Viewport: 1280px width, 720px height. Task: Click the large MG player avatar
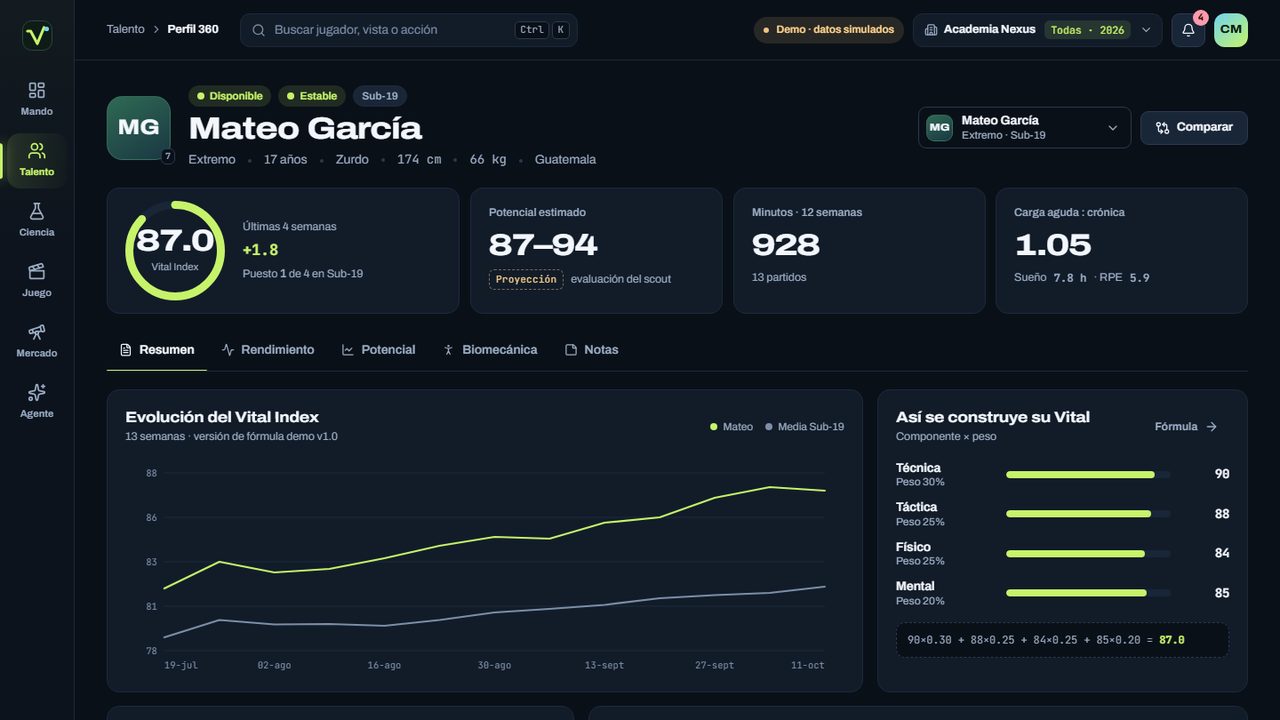pos(139,128)
